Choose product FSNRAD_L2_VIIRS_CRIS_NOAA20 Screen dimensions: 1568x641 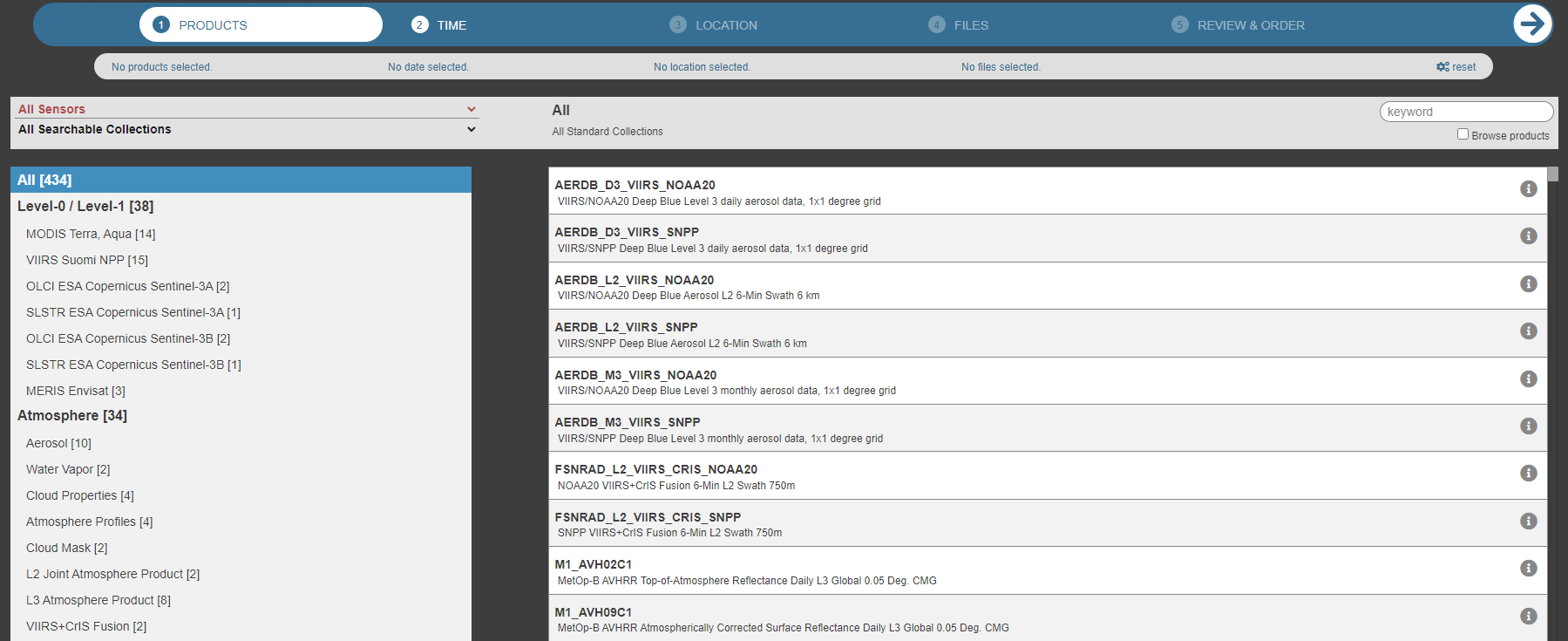pos(1048,475)
